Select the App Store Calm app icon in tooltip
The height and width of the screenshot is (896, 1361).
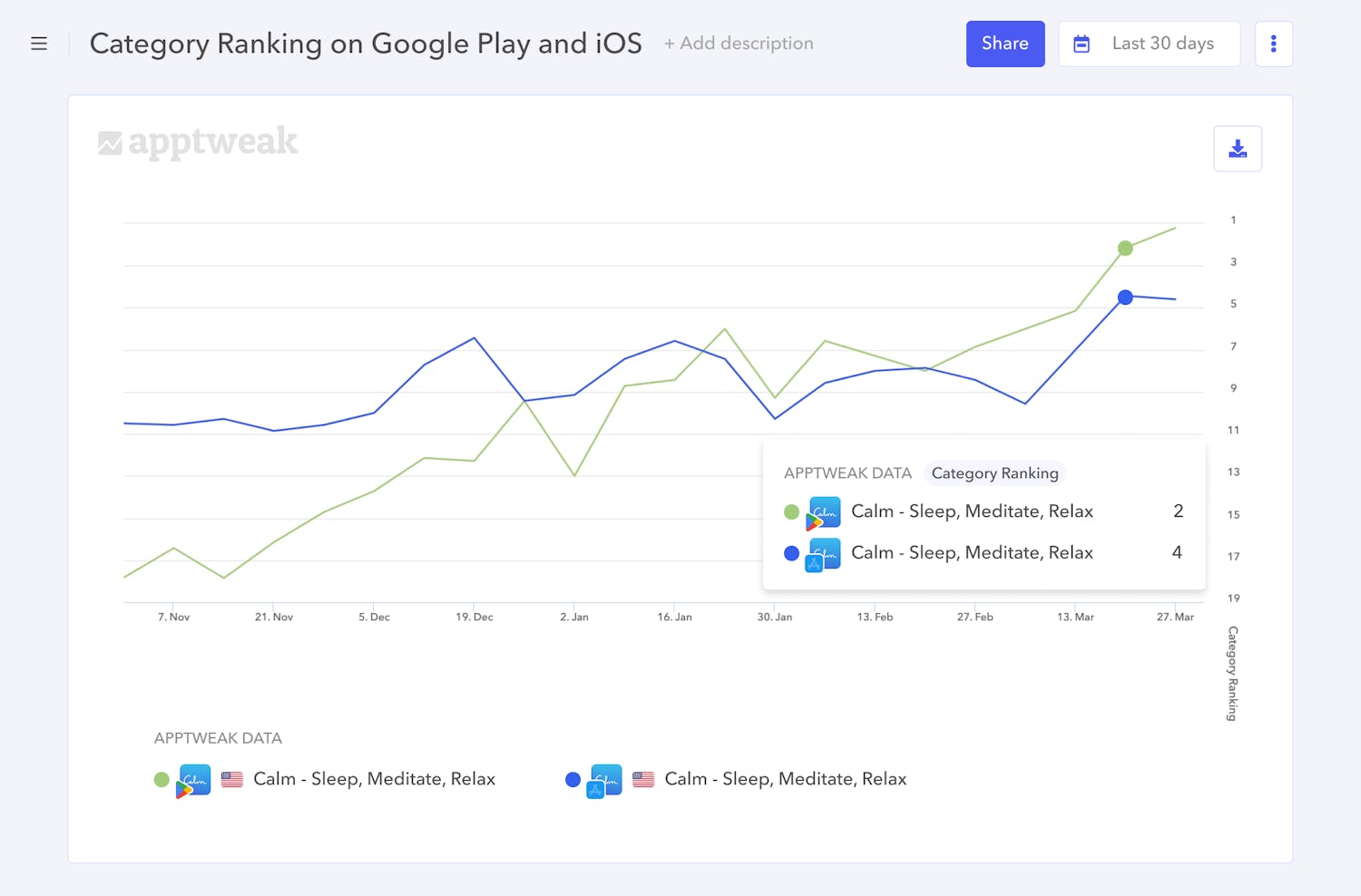[x=823, y=552]
